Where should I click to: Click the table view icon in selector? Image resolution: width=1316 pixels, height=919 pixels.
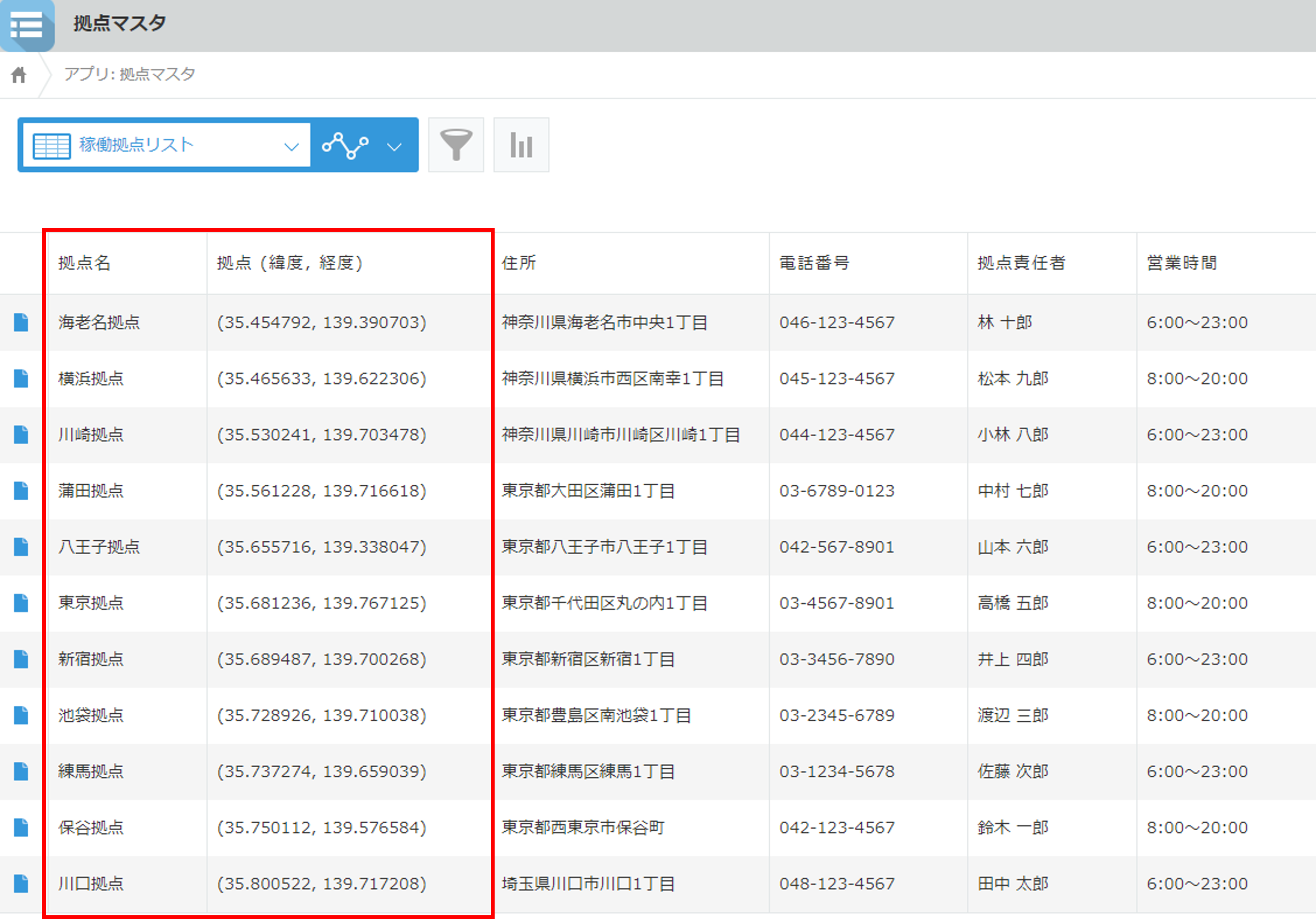tap(52, 145)
